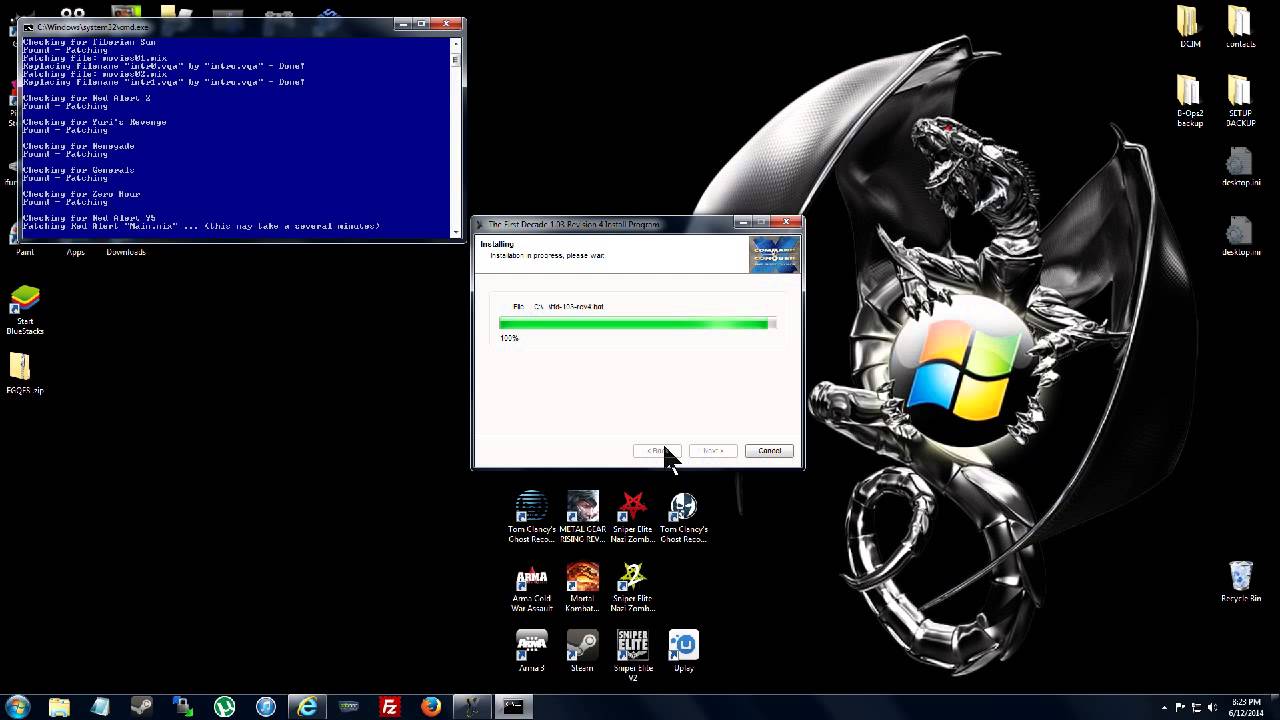
Task: Open FileZilla from the taskbar
Action: click(390, 706)
